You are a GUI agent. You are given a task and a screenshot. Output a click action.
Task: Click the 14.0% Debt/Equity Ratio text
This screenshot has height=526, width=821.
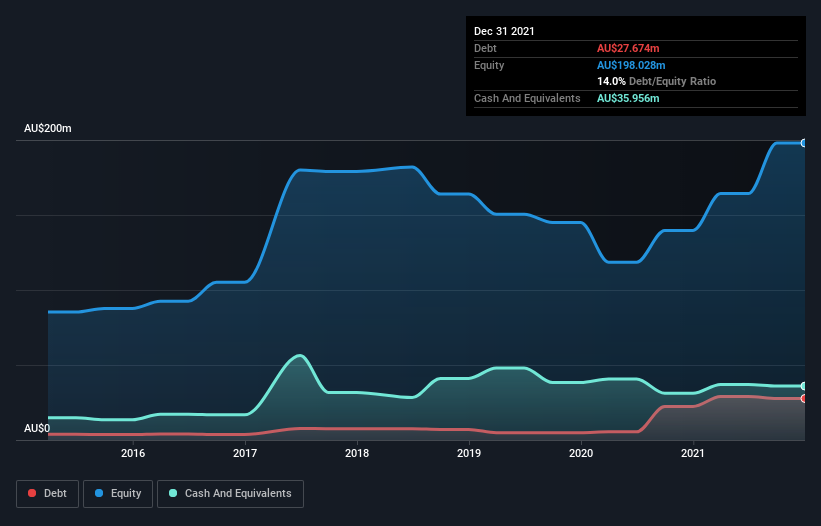pyautogui.click(x=656, y=81)
